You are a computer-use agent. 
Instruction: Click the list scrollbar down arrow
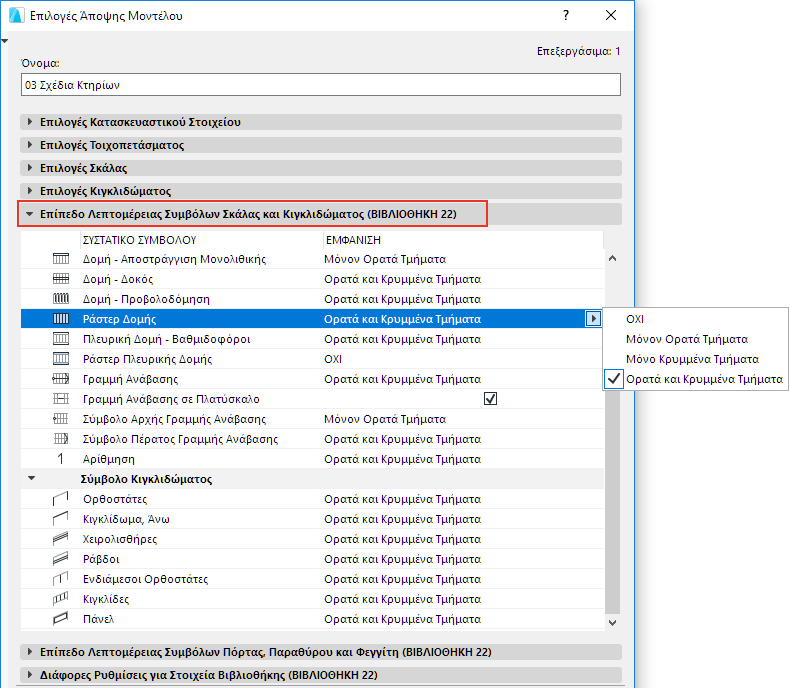pos(613,623)
